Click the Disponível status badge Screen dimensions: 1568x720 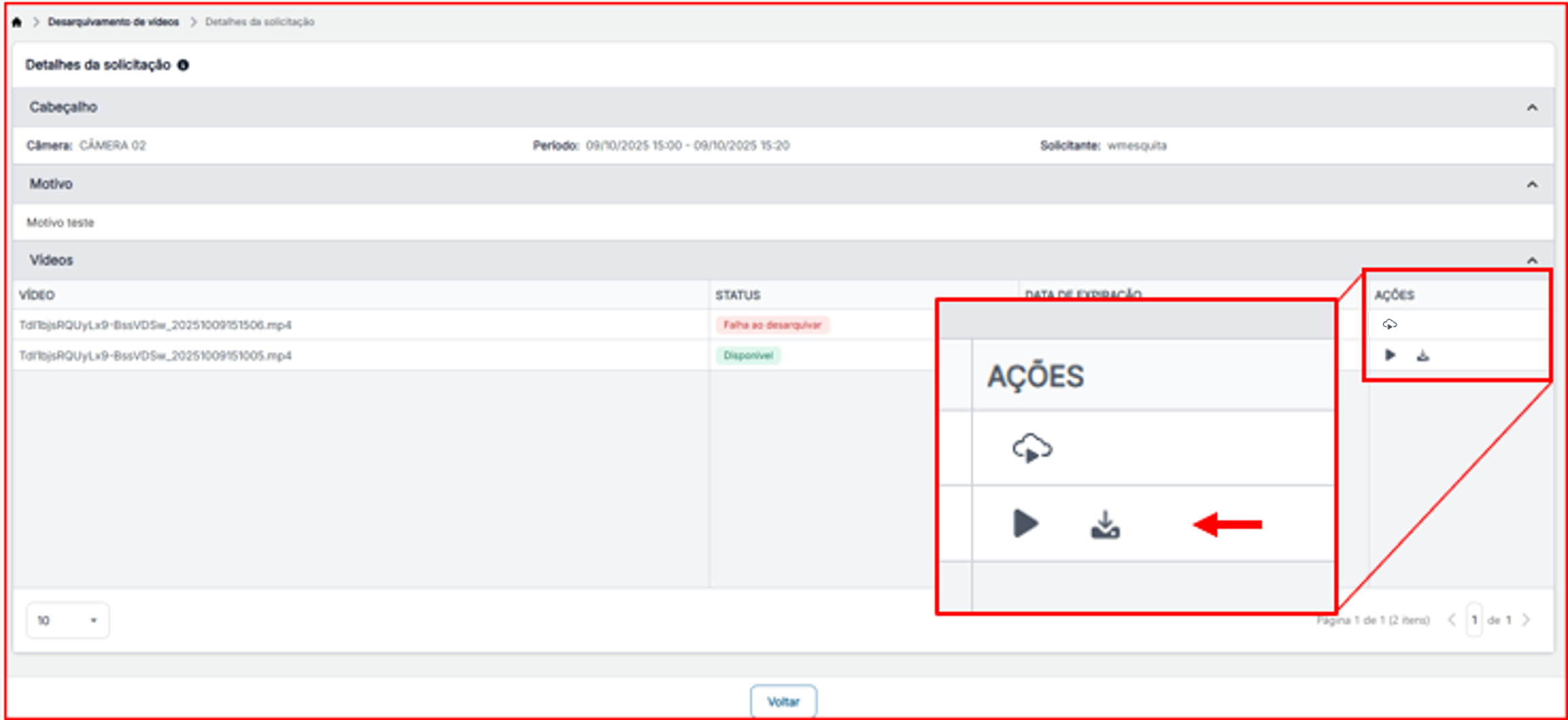click(748, 356)
